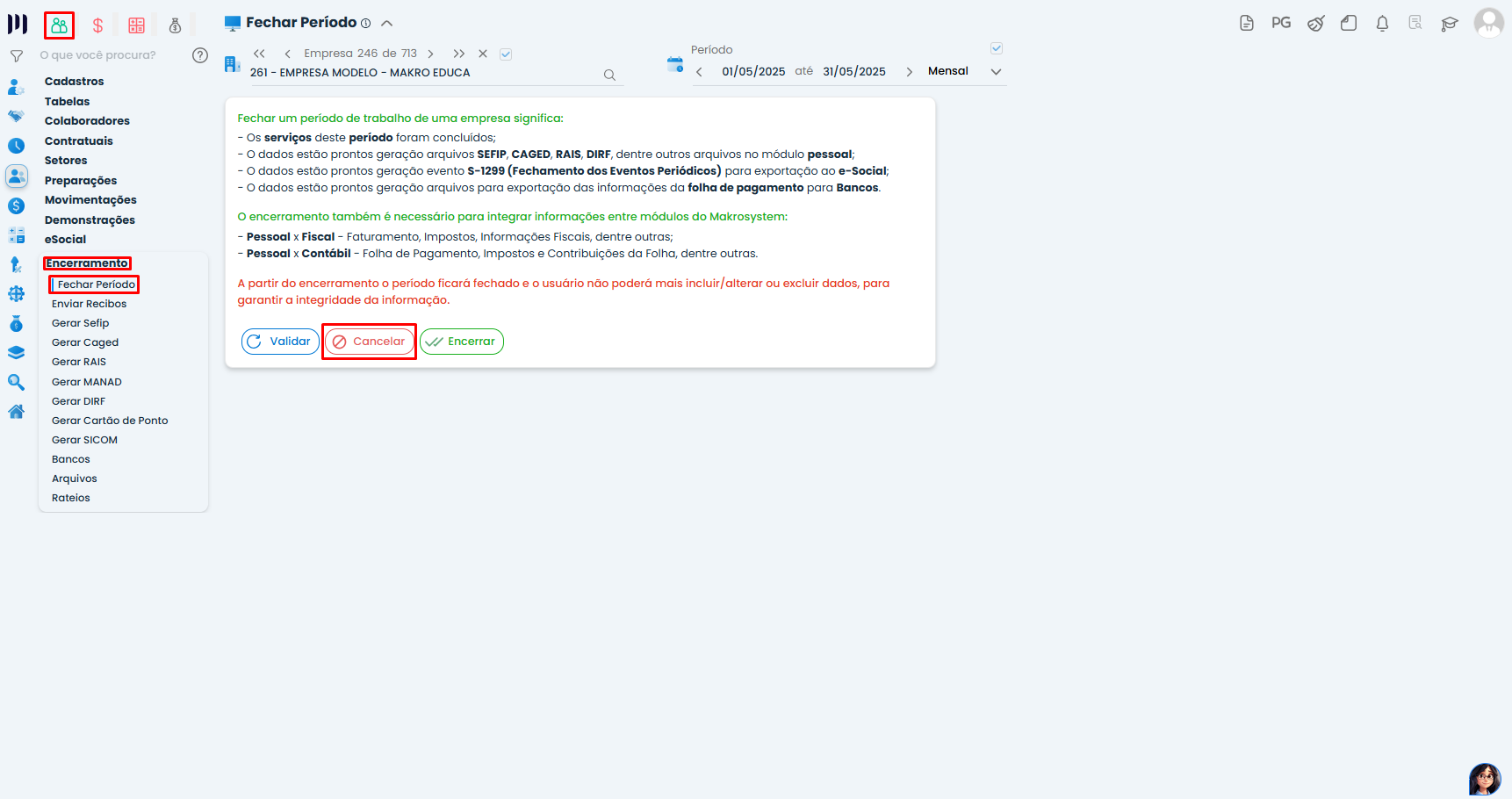Click the Cancelar button
The height and width of the screenshot is (799, 1512).
[x=370, y=342]
